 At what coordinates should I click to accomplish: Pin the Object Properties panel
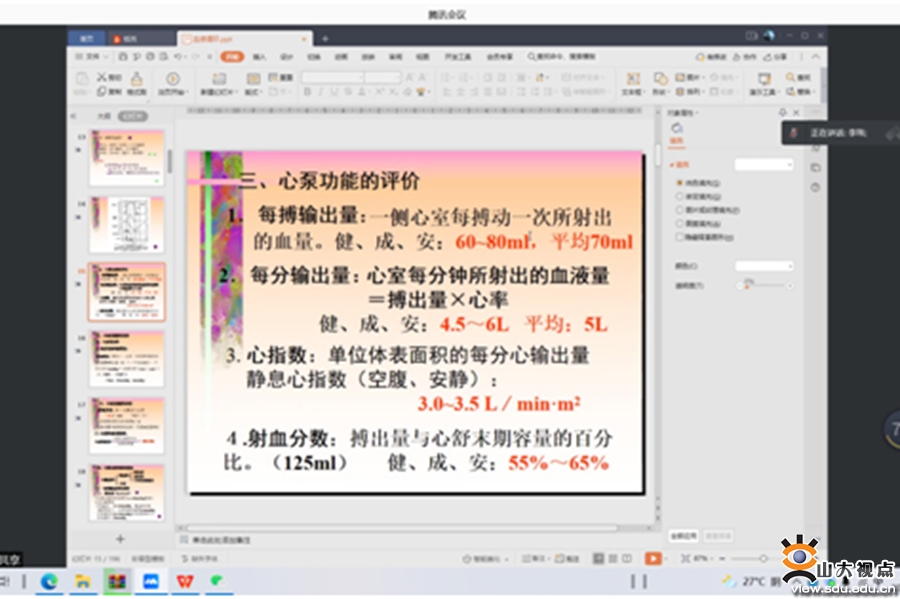click(x=782, y=113)
